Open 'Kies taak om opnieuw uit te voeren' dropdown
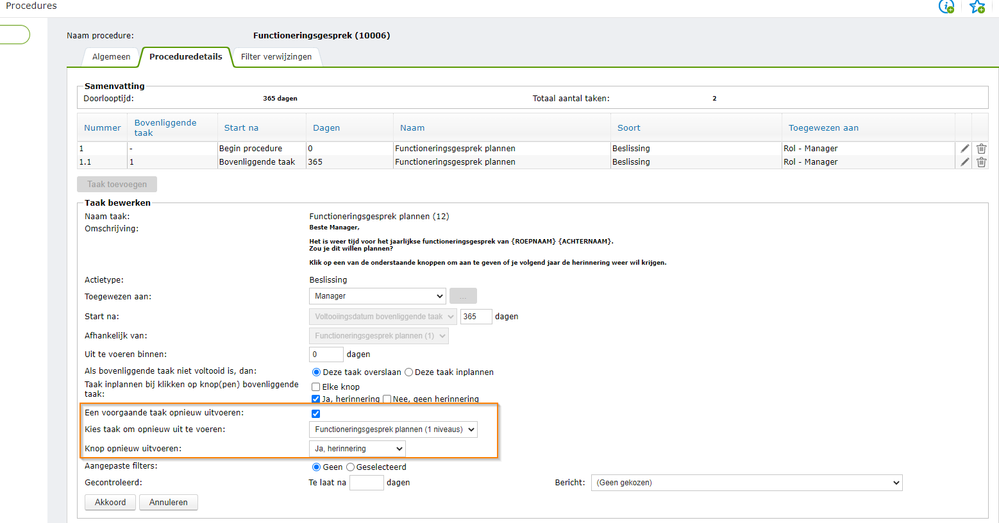999x523 pixels. tap(394, 430)
